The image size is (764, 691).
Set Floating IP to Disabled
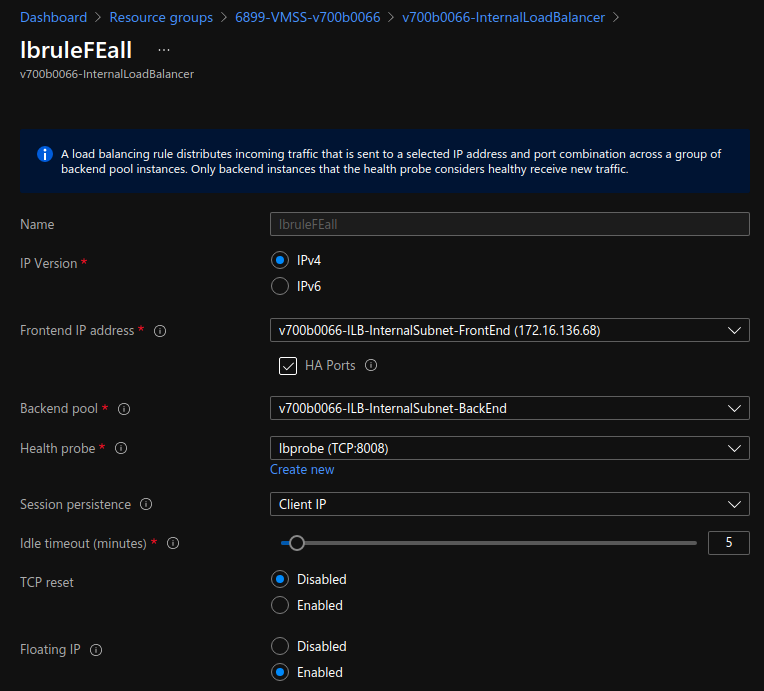(x=280, y=646)
